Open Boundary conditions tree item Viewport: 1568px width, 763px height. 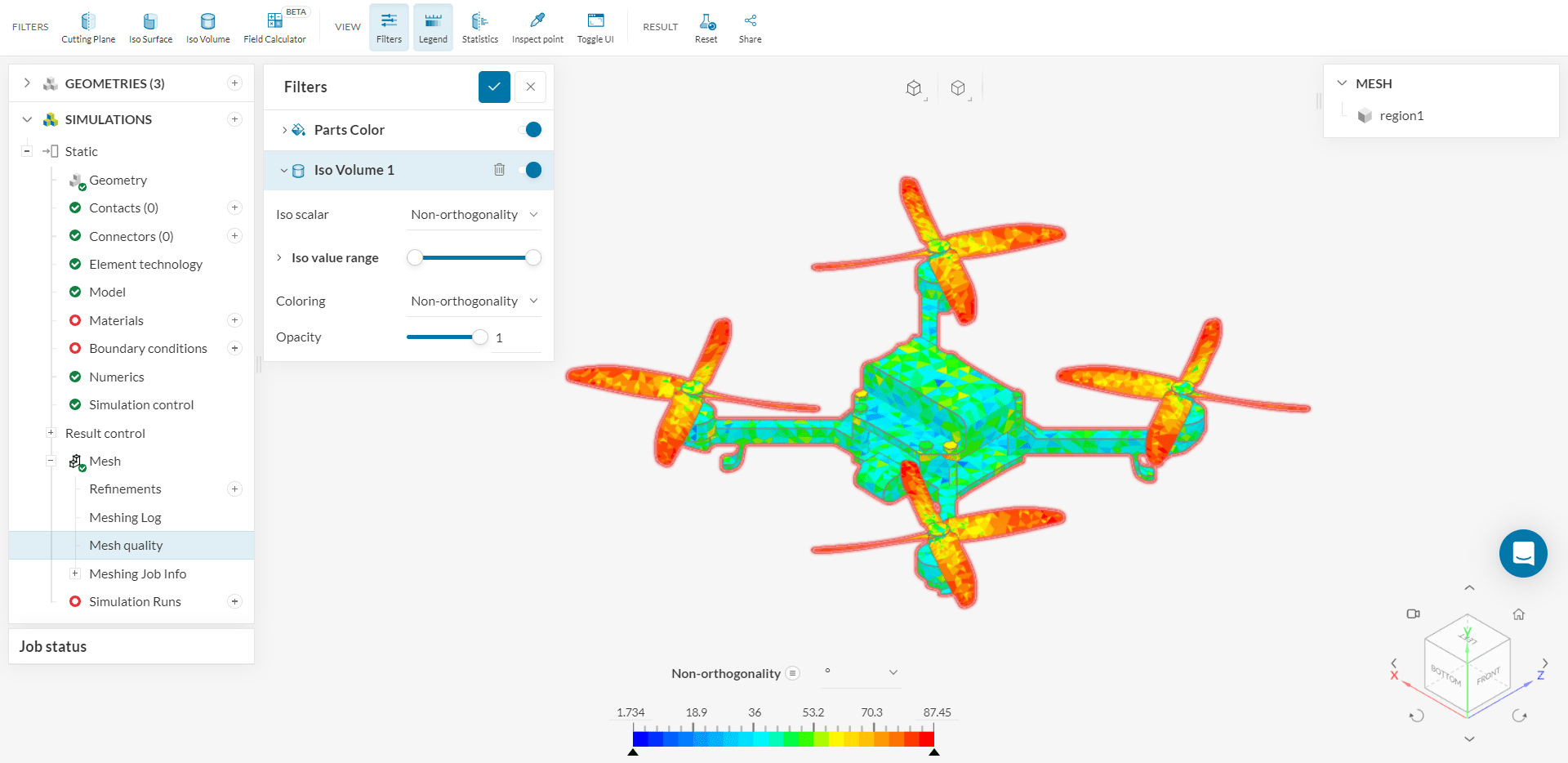pyautogui.click(x=148, y=349)
